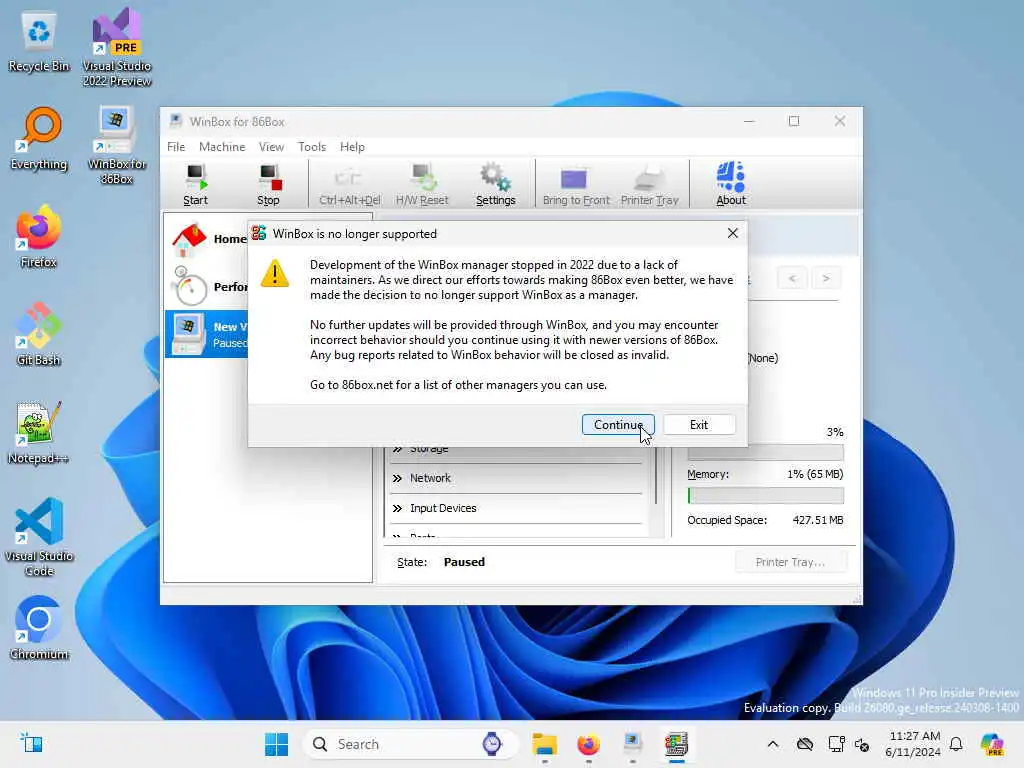The width and height of the screenshot is (1024, 768).
Task: Open the File menu
Action: pos(176,147)
